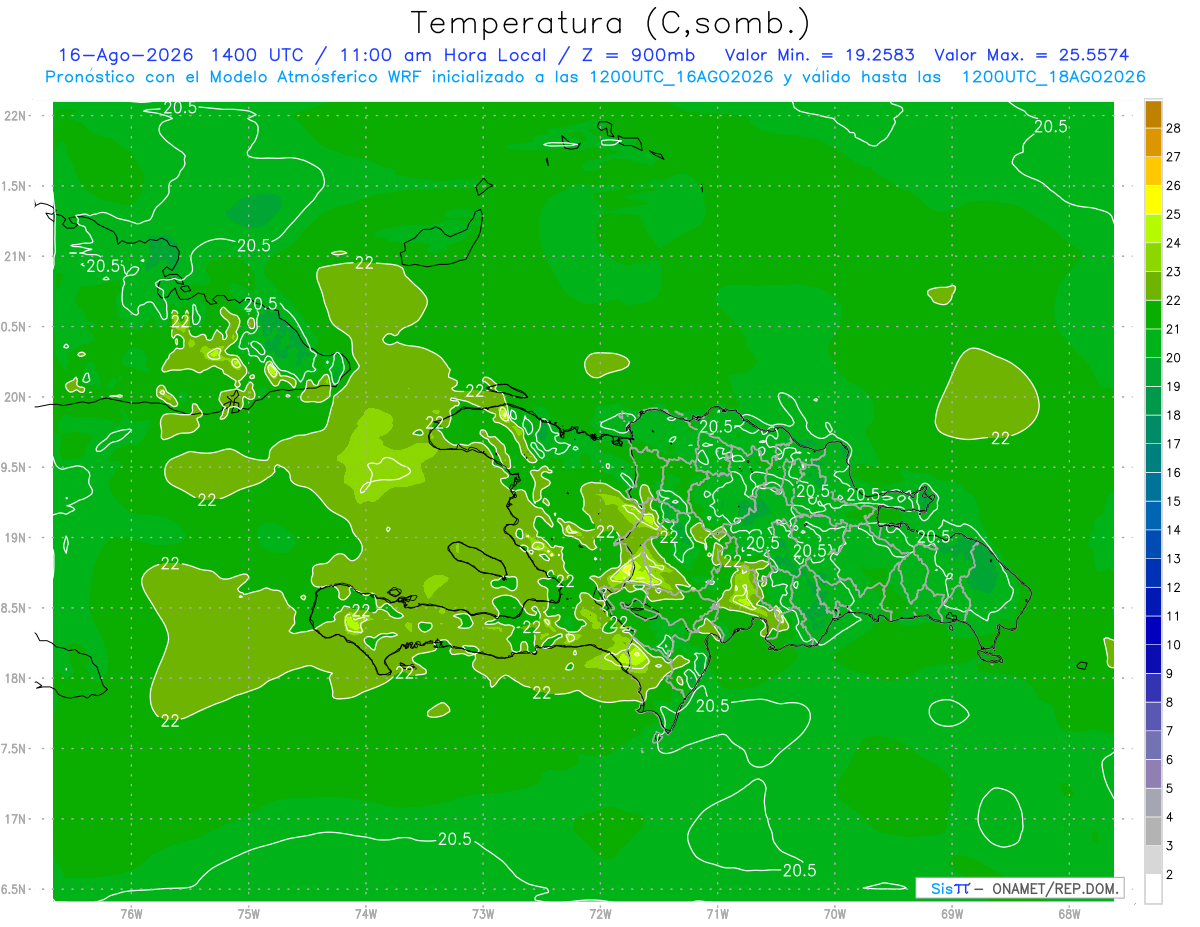Click the 70W longitude axis label
This screenshot has width=1200, height=927.
click(x=834, y=913)
